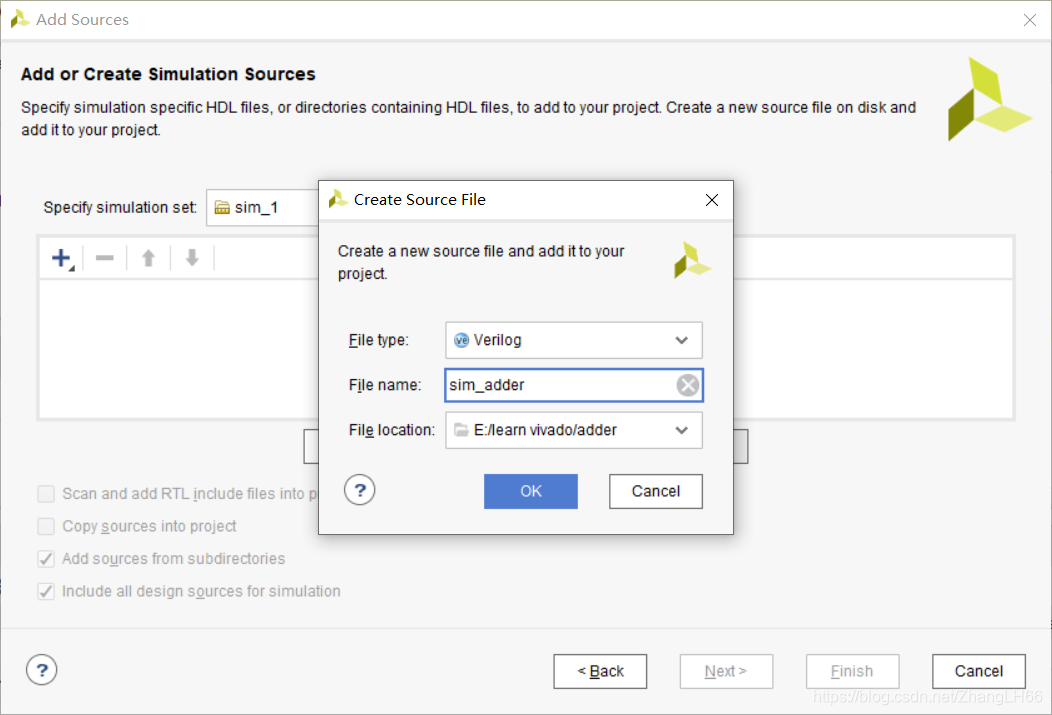
Task: Click the Verilog file type icon
Action: coord(461,340)
